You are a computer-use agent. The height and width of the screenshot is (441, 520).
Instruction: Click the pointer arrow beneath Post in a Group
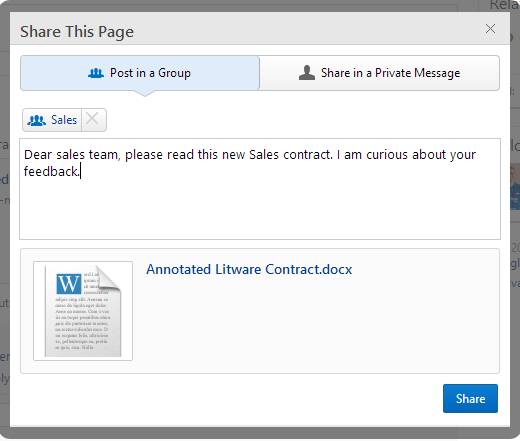(145, 93)
